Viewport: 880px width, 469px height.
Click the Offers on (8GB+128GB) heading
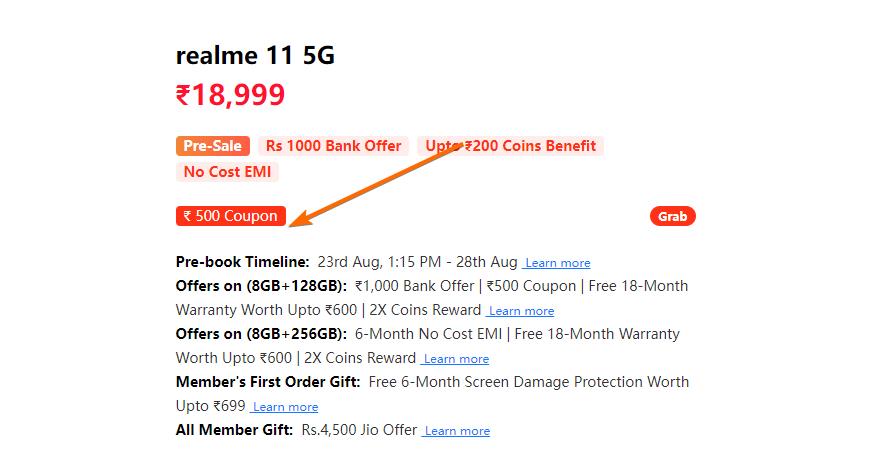[261, 286]
